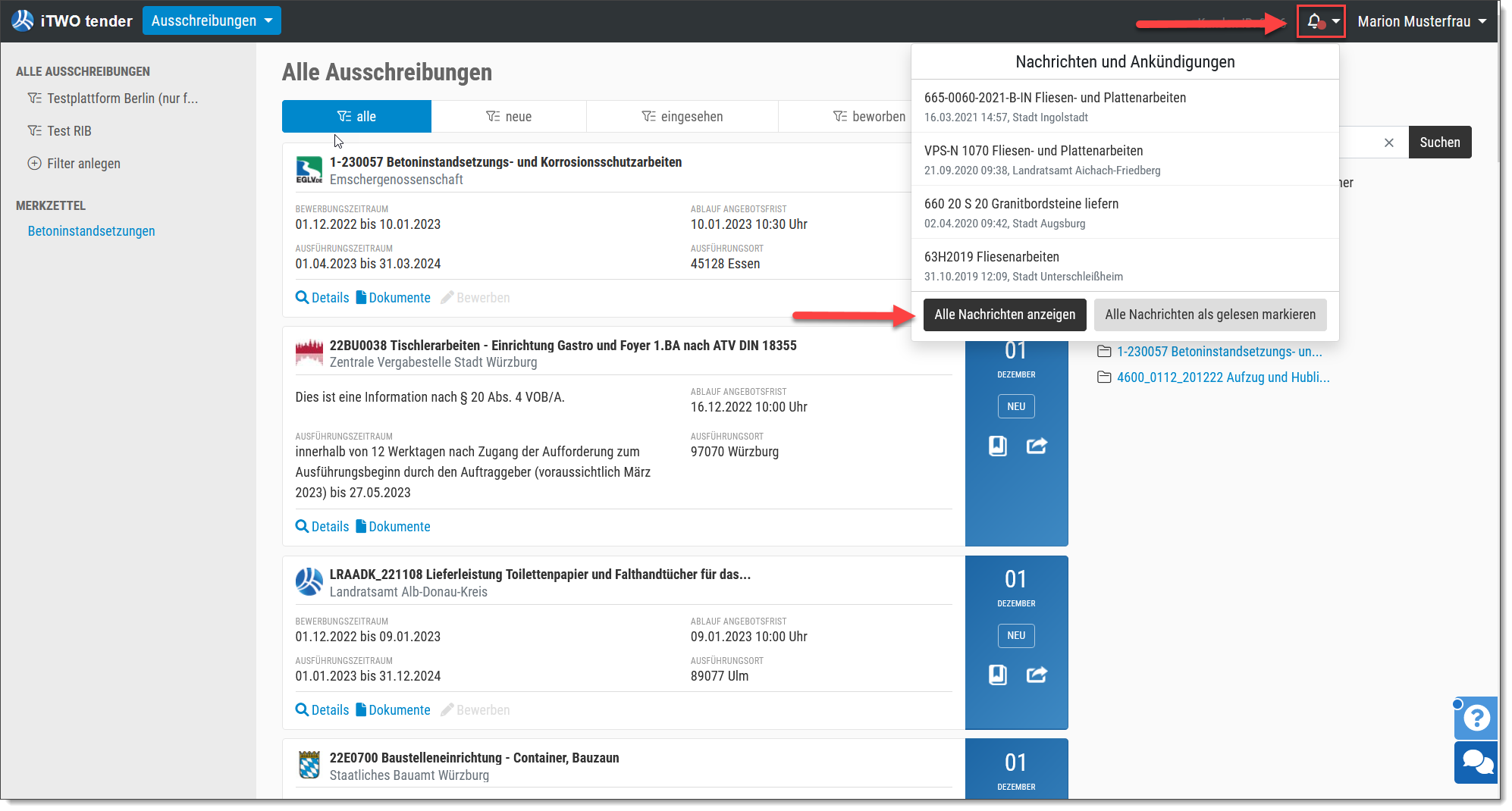Click the Staatliches Bauamt Würzburg crest
Screen dimensions: 1512x811
pyautogui.click(x=309, y=766)
